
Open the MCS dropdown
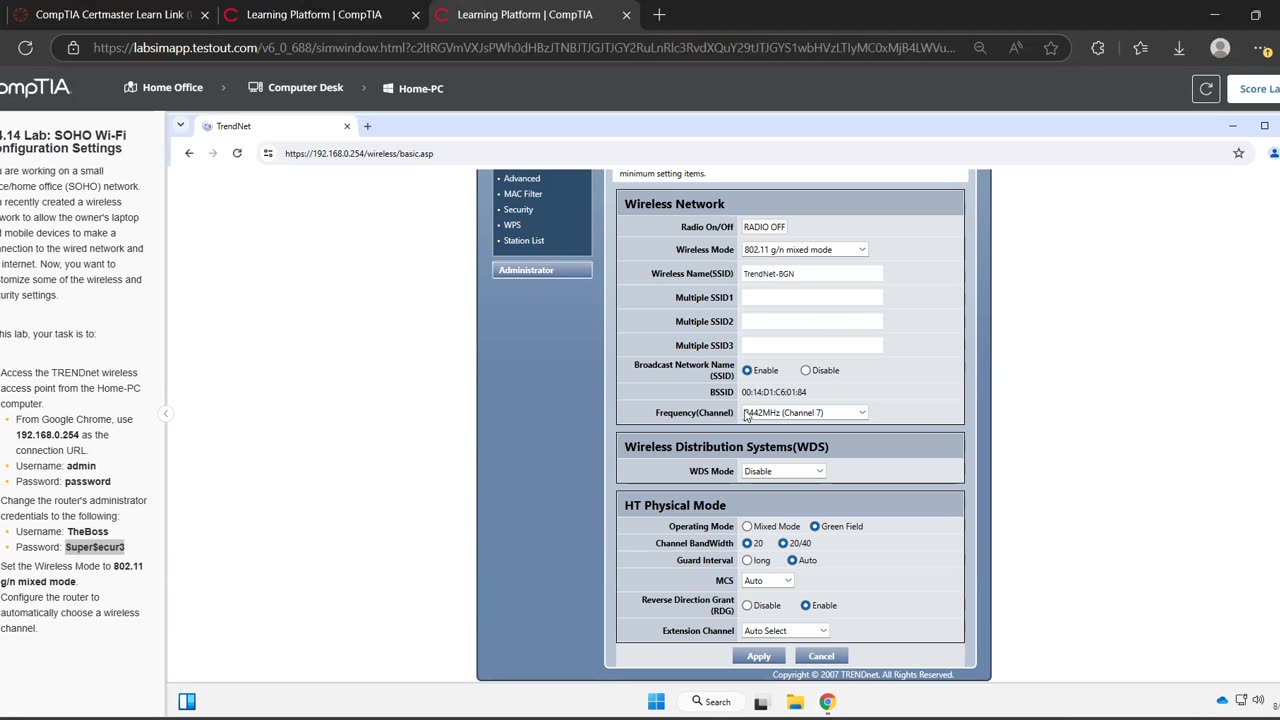click(768, 580)
